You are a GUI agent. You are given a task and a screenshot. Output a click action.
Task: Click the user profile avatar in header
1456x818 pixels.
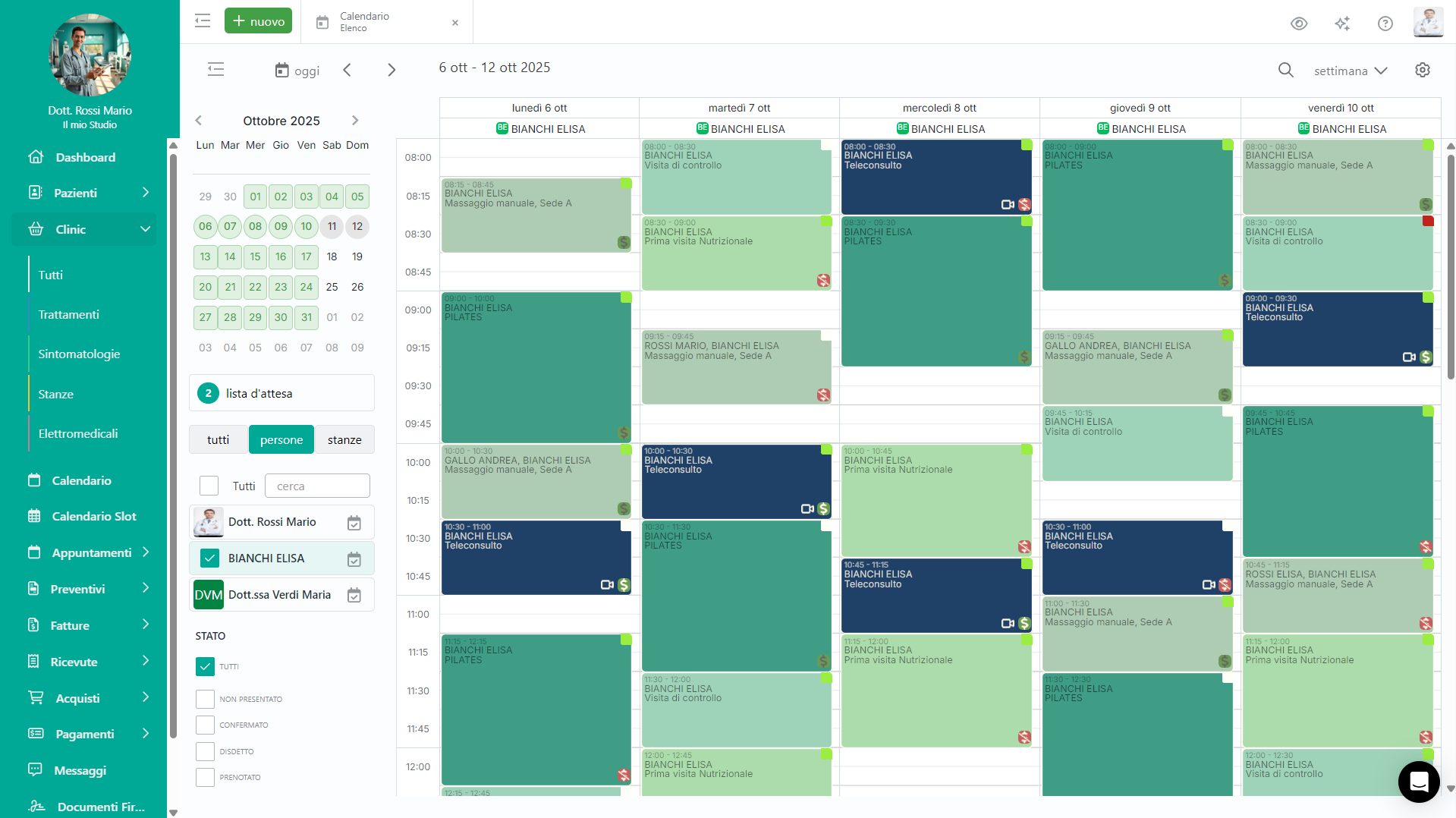[1428, 22]
